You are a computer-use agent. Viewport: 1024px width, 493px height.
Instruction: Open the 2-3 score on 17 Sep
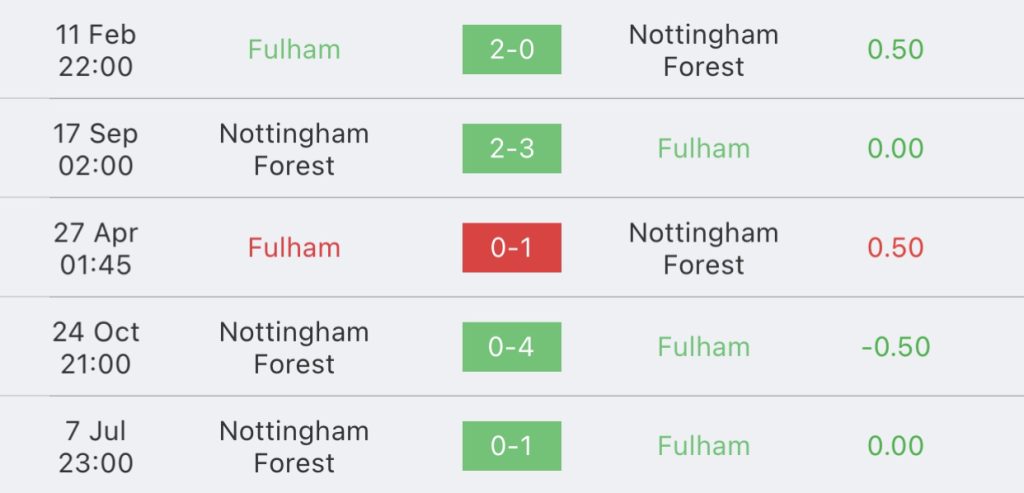pos(511,148)
